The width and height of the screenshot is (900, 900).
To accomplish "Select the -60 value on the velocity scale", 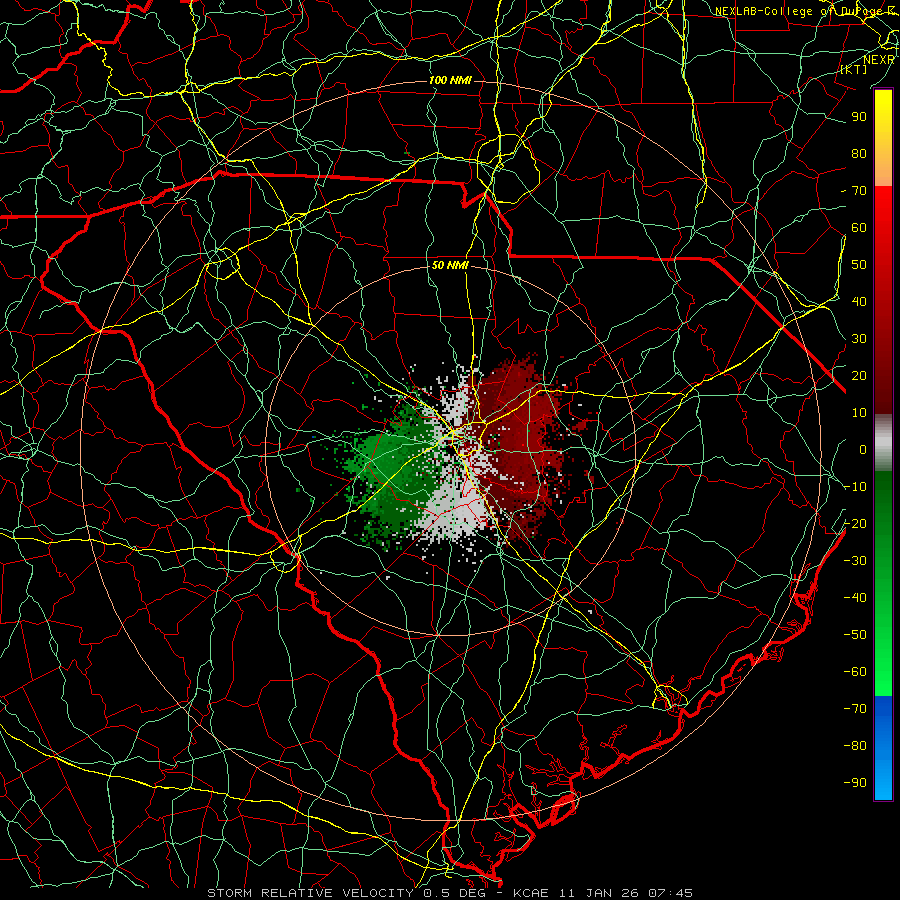I will coord(855,672).
